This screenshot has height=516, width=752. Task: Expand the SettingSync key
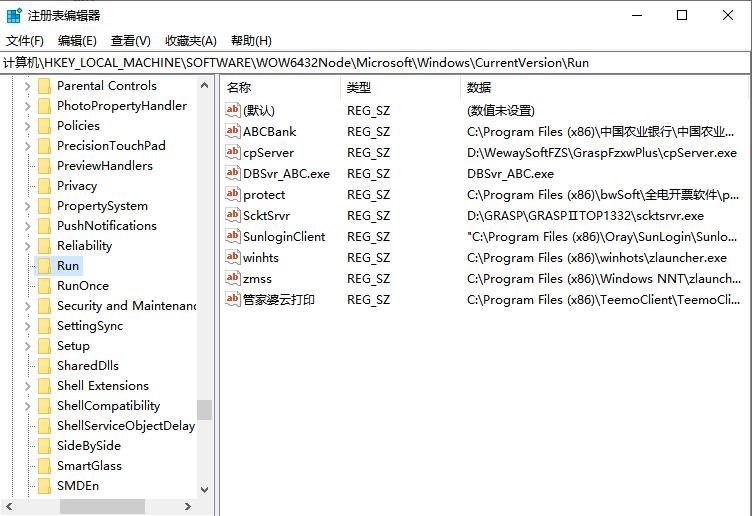pyautogui.click(x=27, y=326)
